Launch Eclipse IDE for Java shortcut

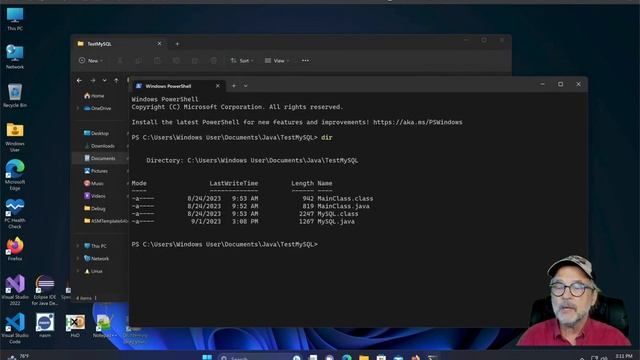45,290
